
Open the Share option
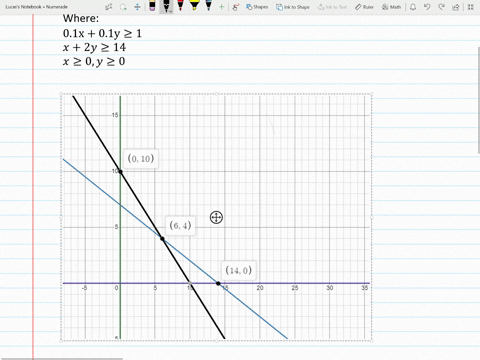tap(456, 7)
